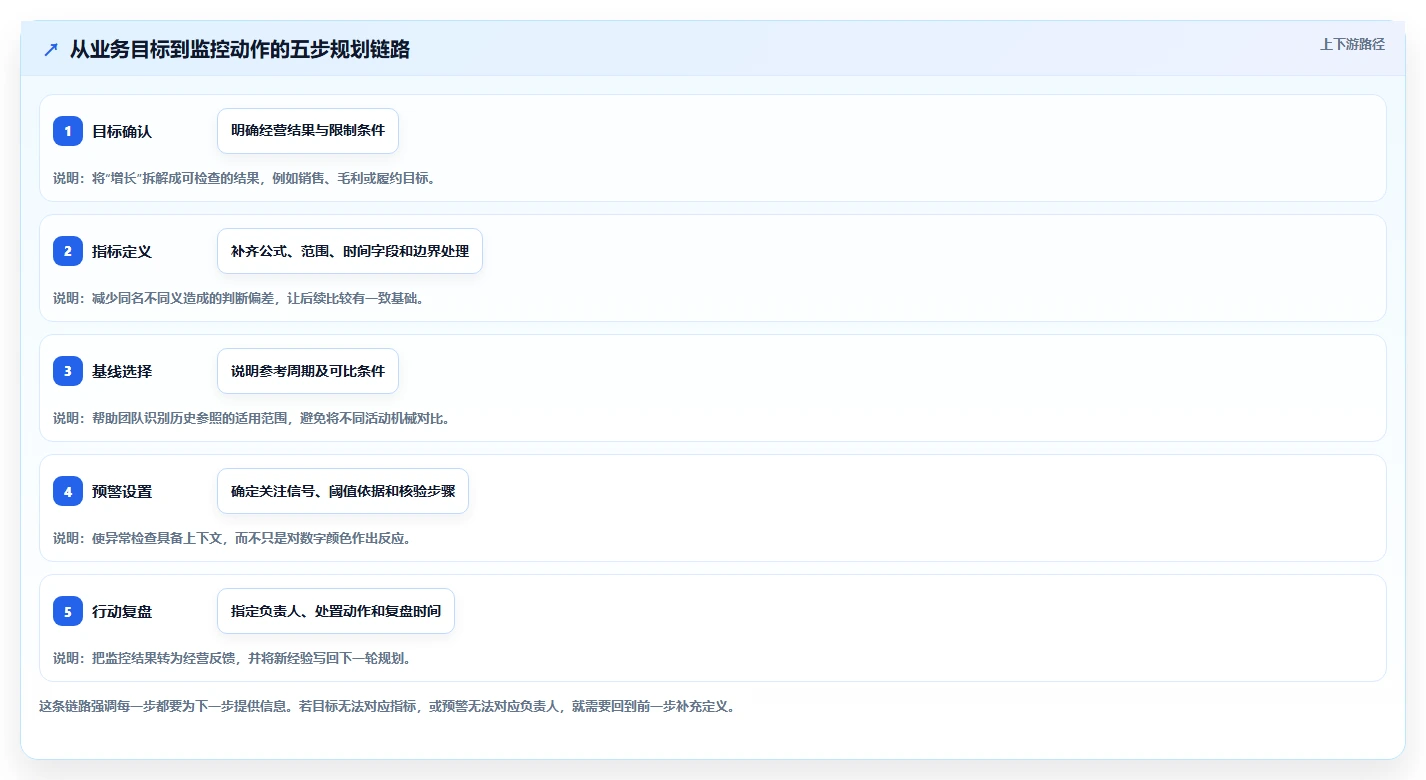
Task: Click the panel heading 从业务目标到监控动作的五步规划链路
Action: (240, 49)
